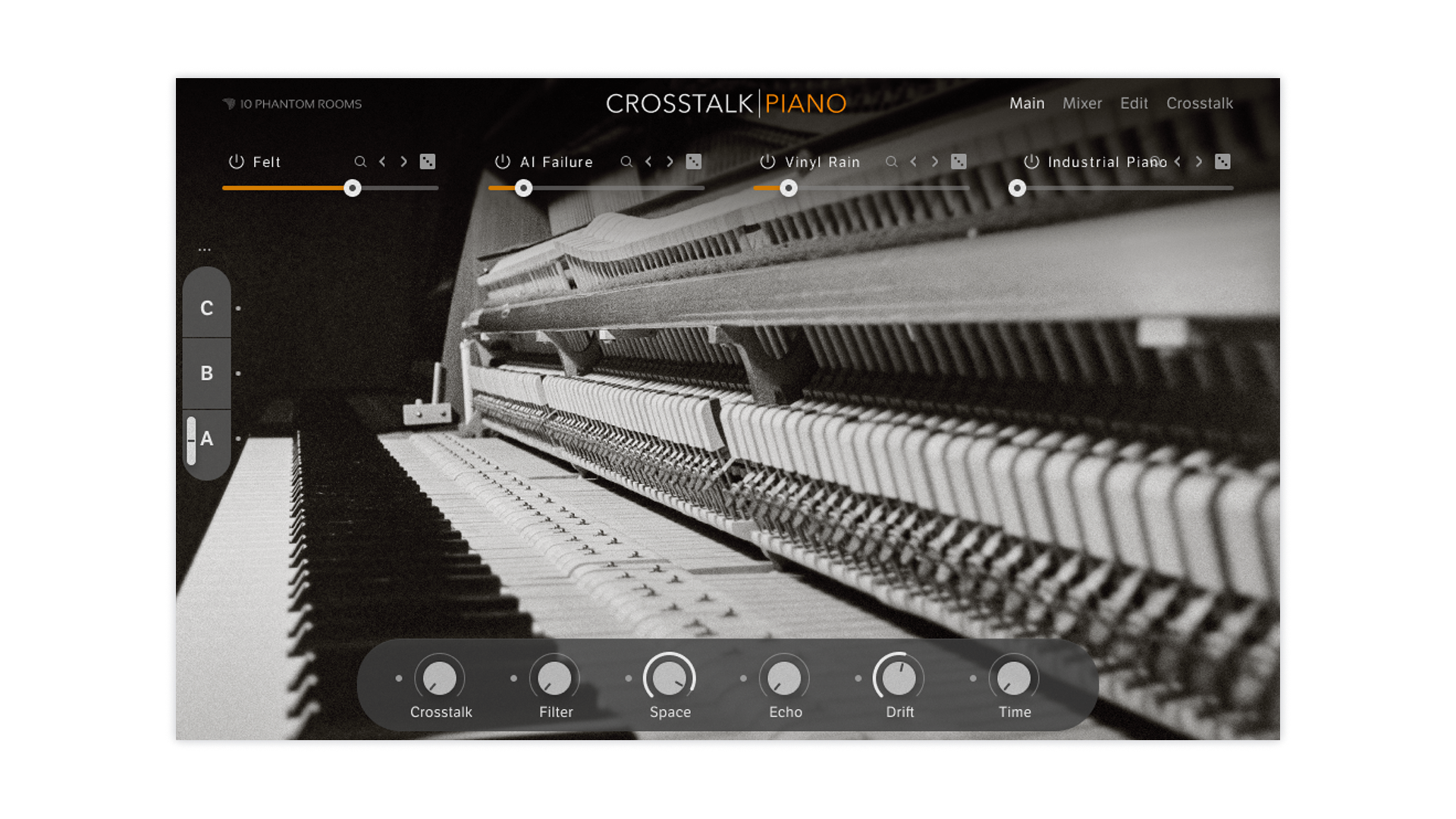This screenshot has height=819, width=1456.
Task: Go to previous AI Failure preset
Action: [x=648, y=162]
